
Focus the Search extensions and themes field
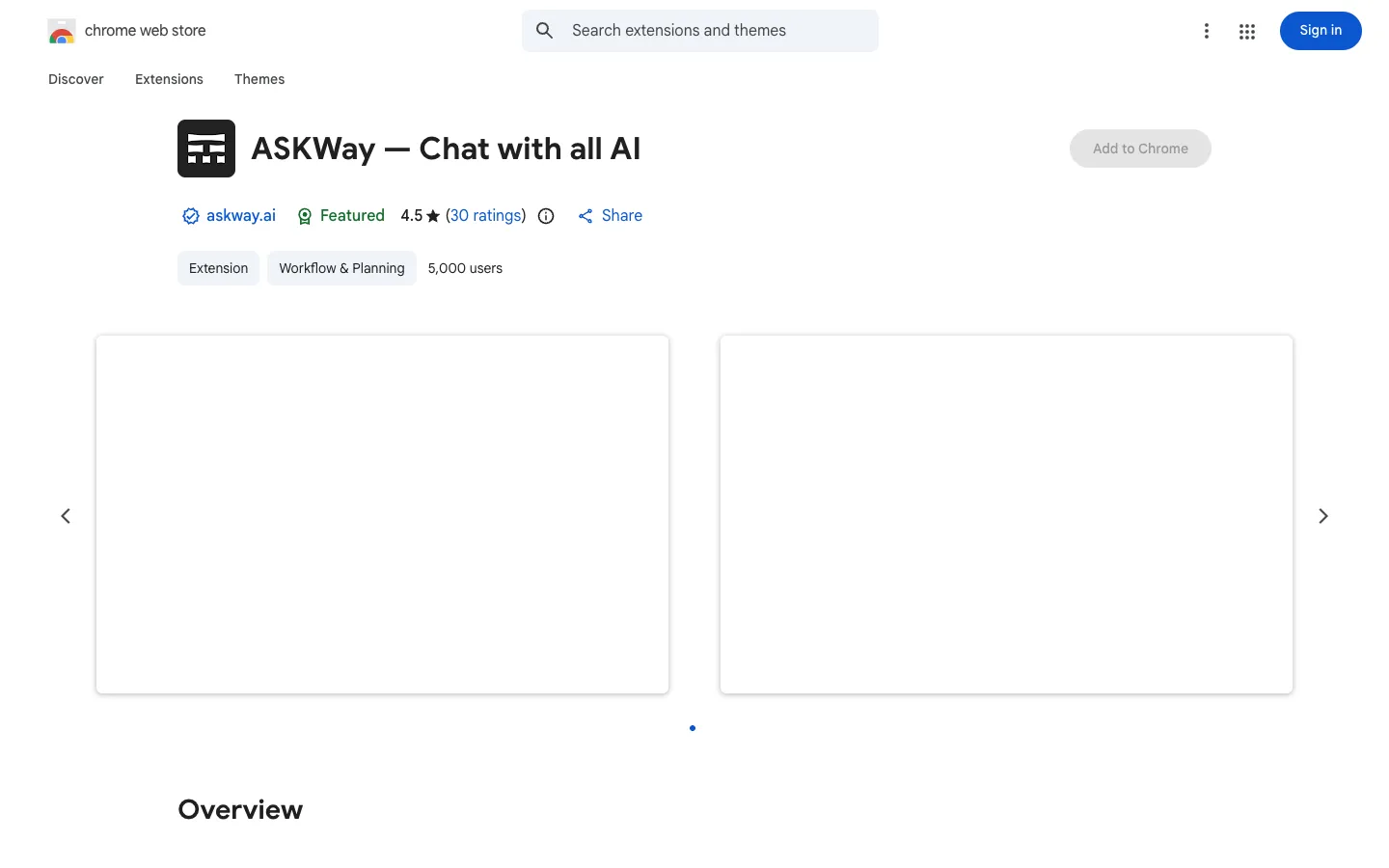pos(700,31)
